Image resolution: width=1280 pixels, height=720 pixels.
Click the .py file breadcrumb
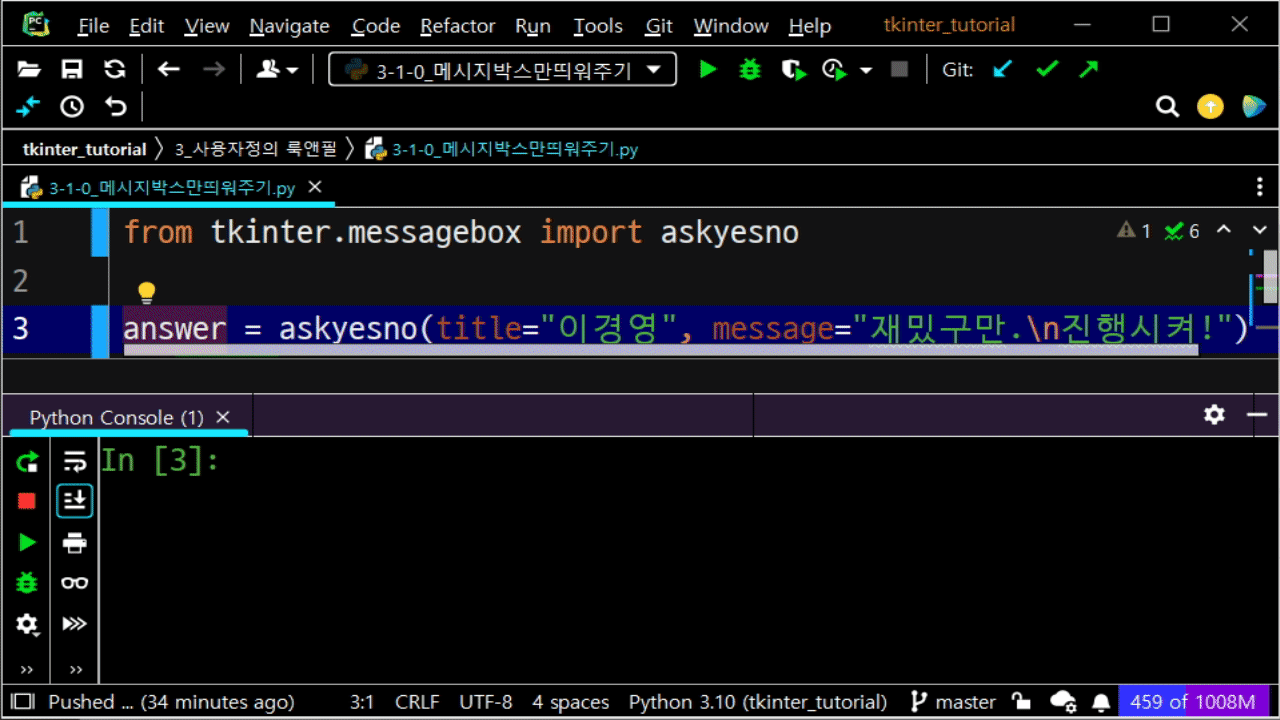[x=502, y=149]
